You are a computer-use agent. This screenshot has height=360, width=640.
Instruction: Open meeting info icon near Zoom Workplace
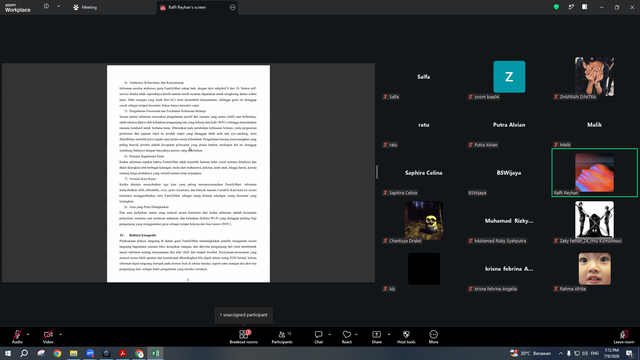(46, 7)
